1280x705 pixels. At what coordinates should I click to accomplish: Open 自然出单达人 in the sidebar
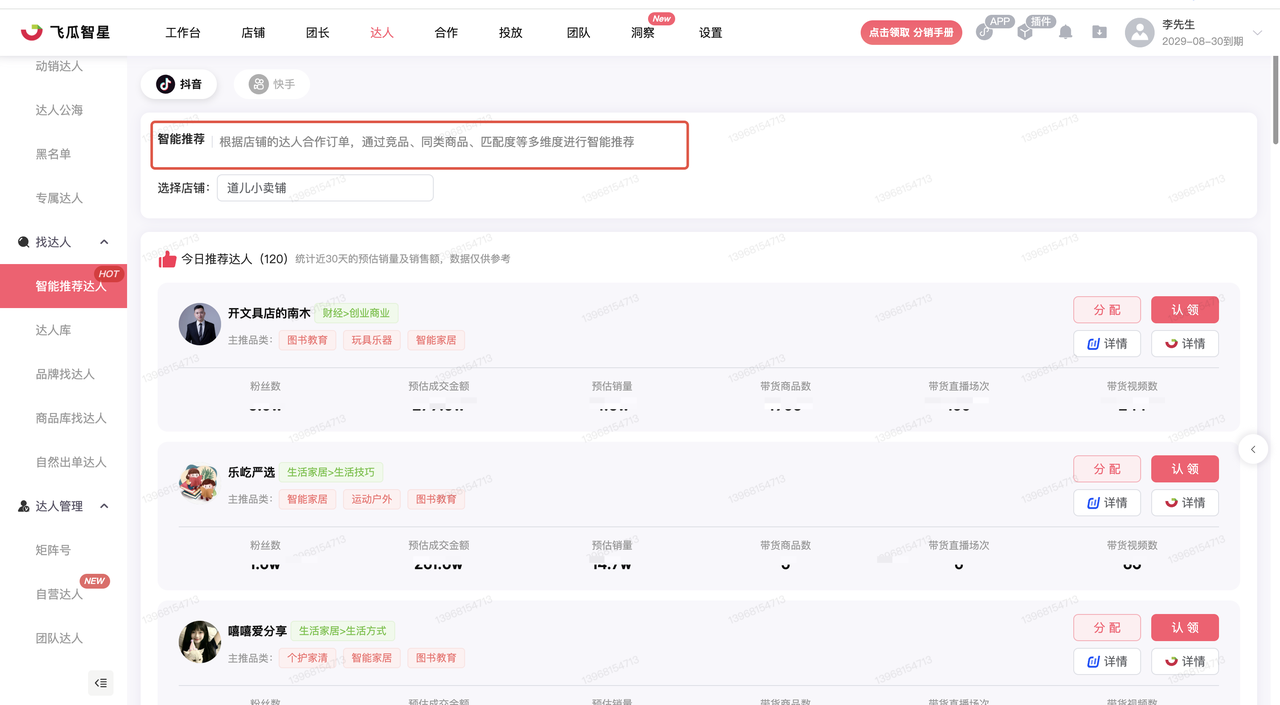pos(71,462)
